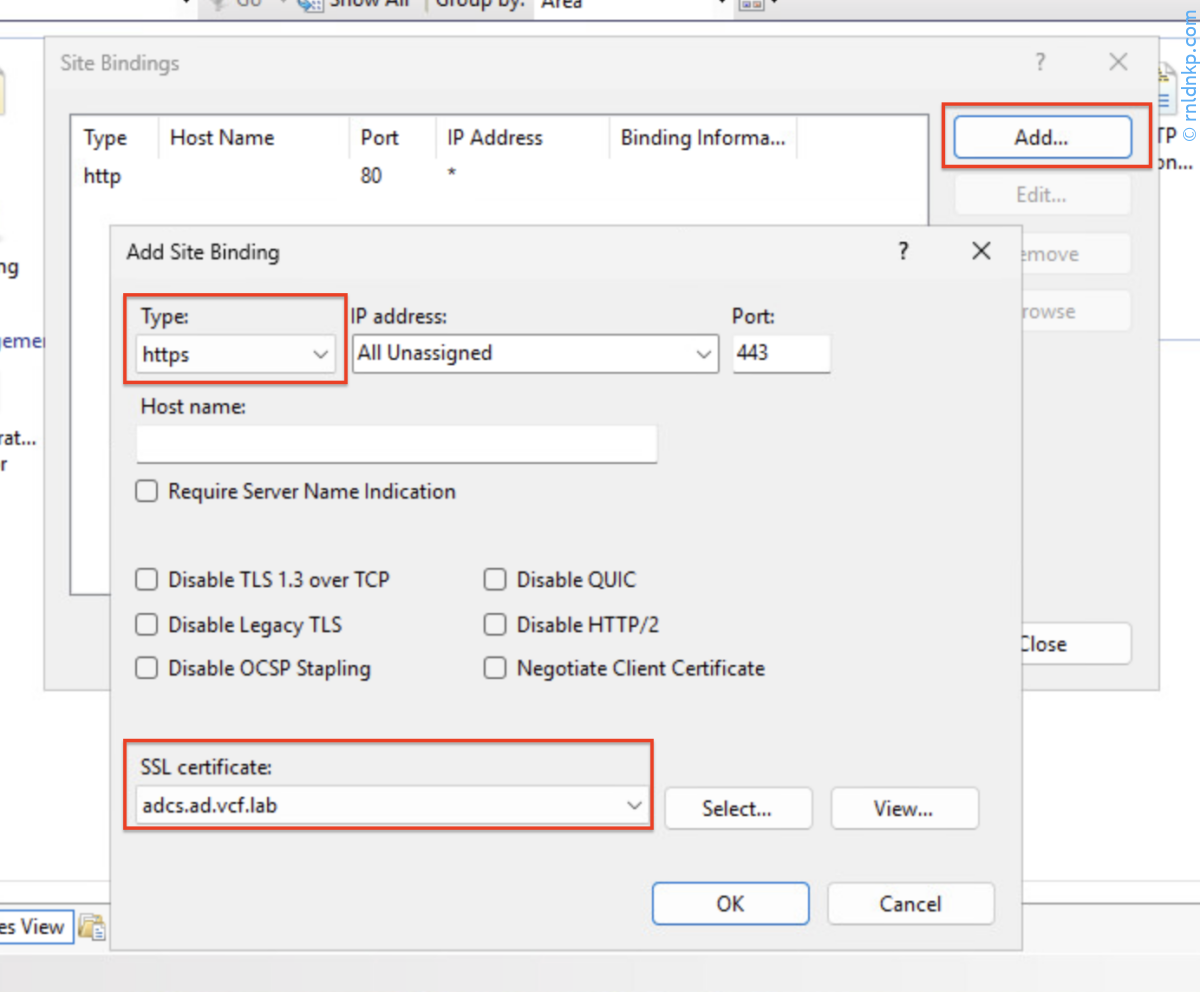Click inside the Host name text field

(x=396, y=444)
